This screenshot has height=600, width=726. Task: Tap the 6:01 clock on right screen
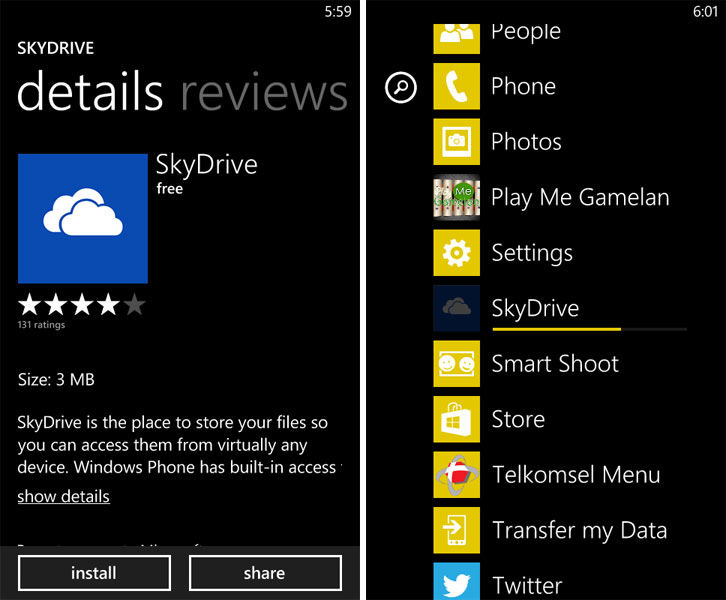[x=706, y=12]
